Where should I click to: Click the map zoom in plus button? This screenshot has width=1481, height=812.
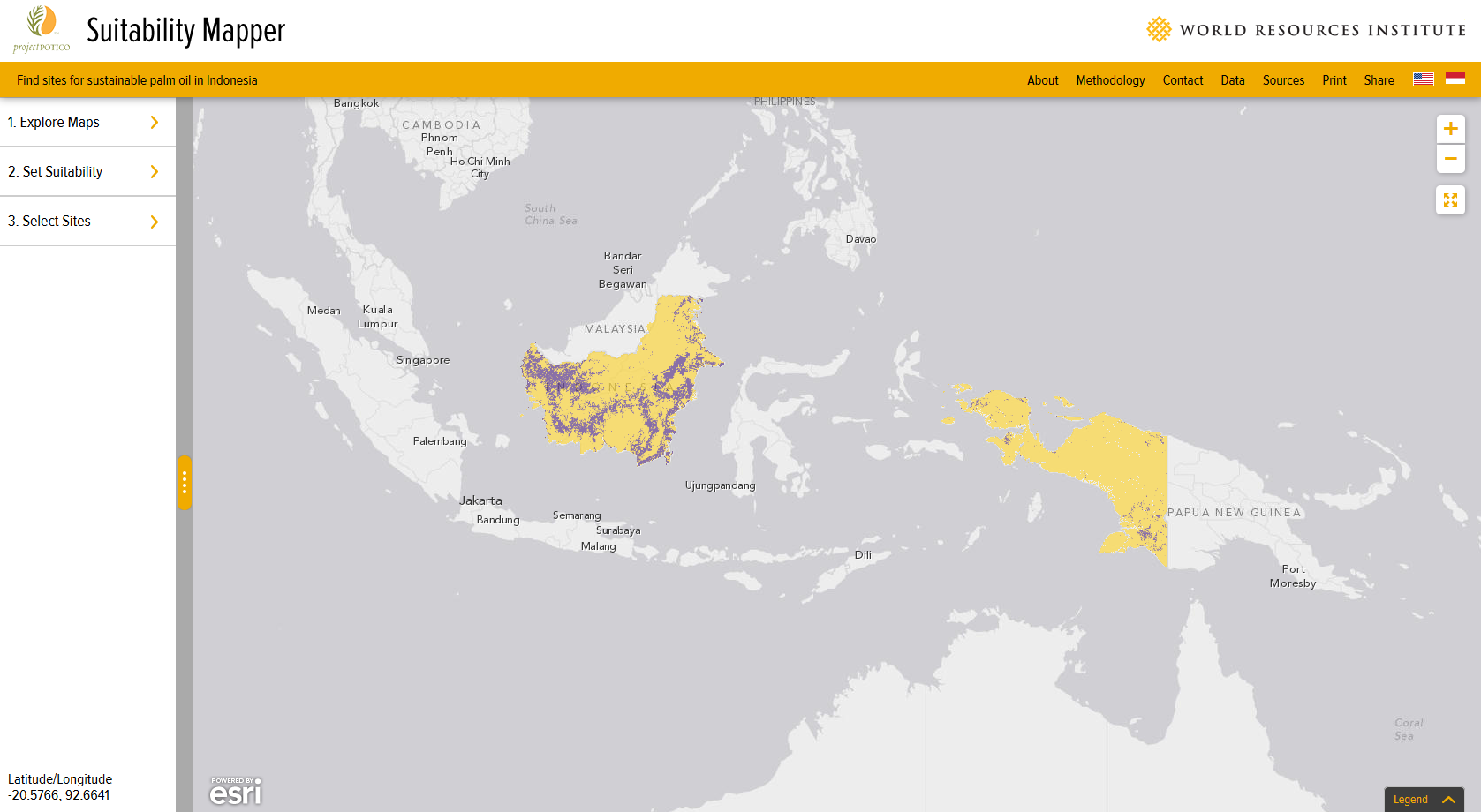point(1450,129)
